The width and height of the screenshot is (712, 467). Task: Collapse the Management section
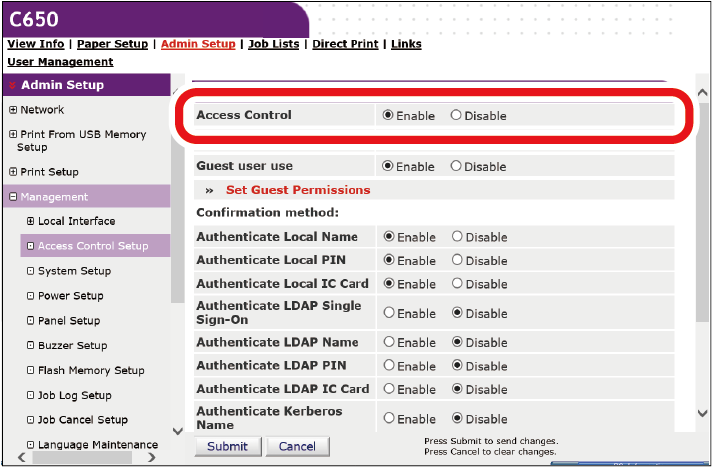click(13, 197)
